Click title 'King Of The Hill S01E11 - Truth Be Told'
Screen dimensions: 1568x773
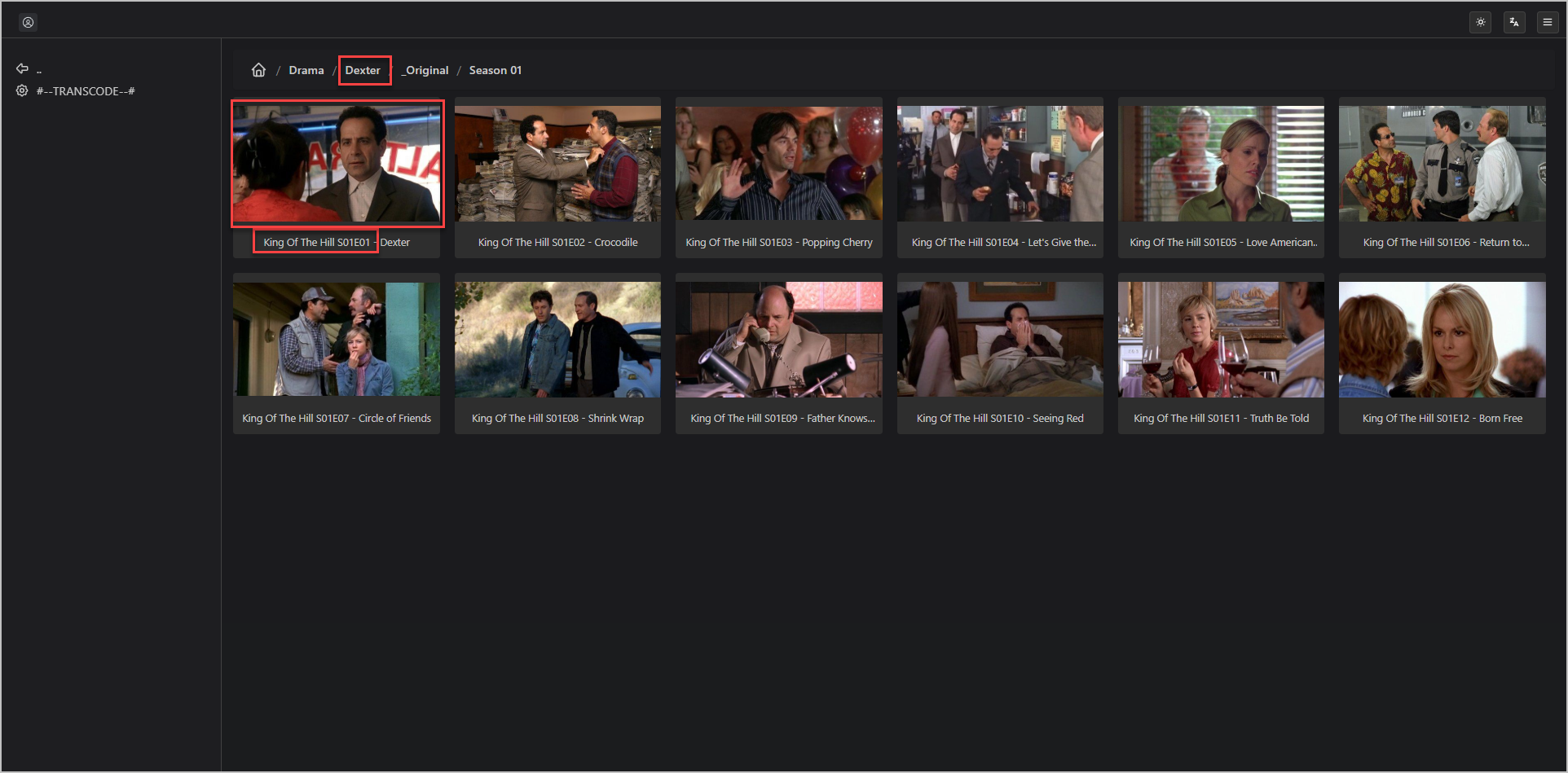(x=1221, y=419)
